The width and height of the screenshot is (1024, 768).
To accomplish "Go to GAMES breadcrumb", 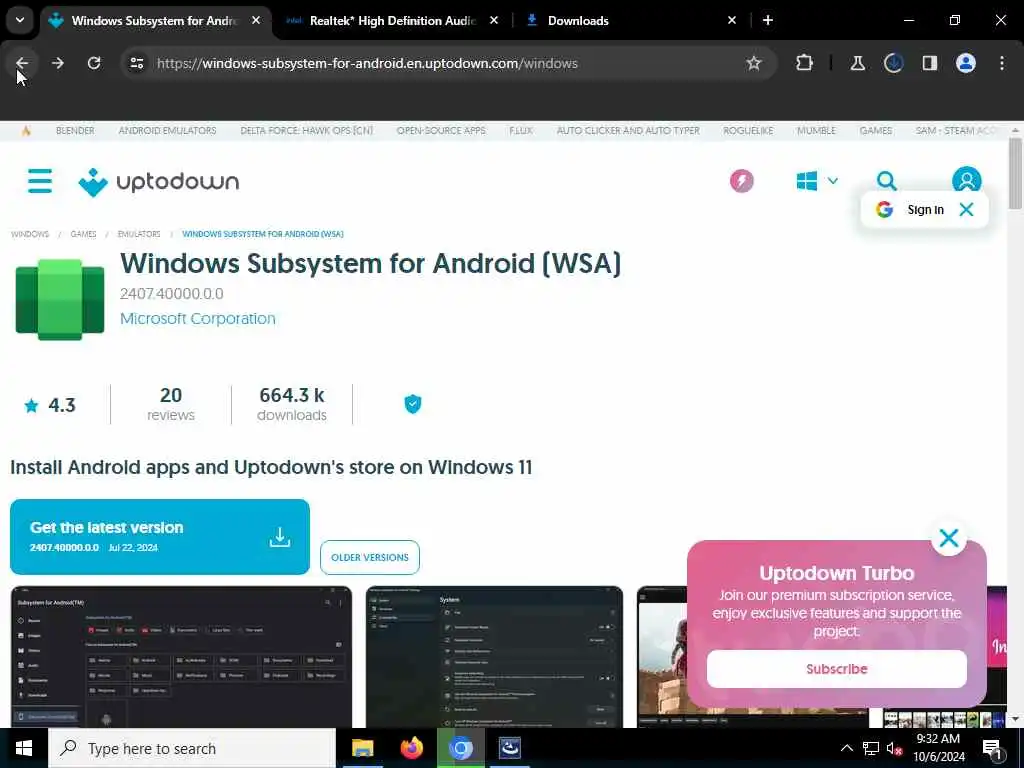I will [83, 234].
